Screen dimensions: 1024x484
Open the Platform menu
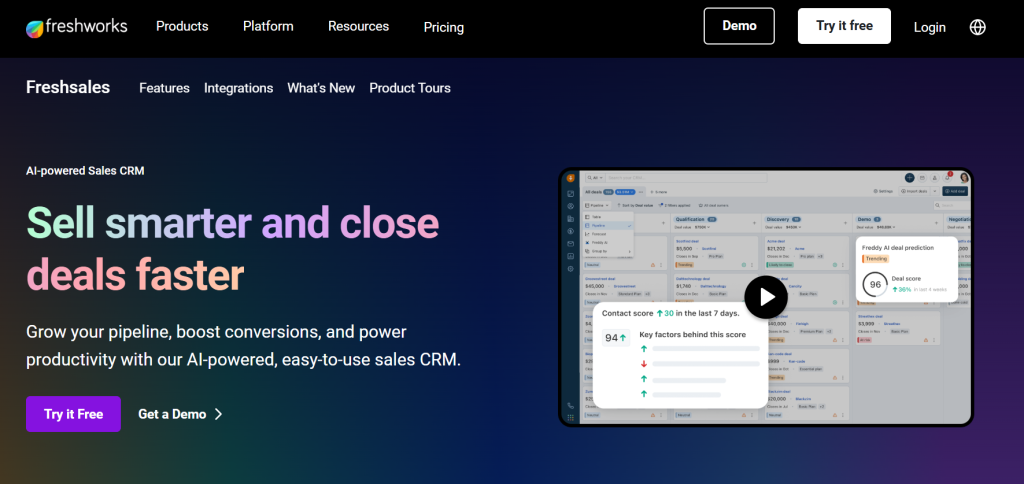268,26
